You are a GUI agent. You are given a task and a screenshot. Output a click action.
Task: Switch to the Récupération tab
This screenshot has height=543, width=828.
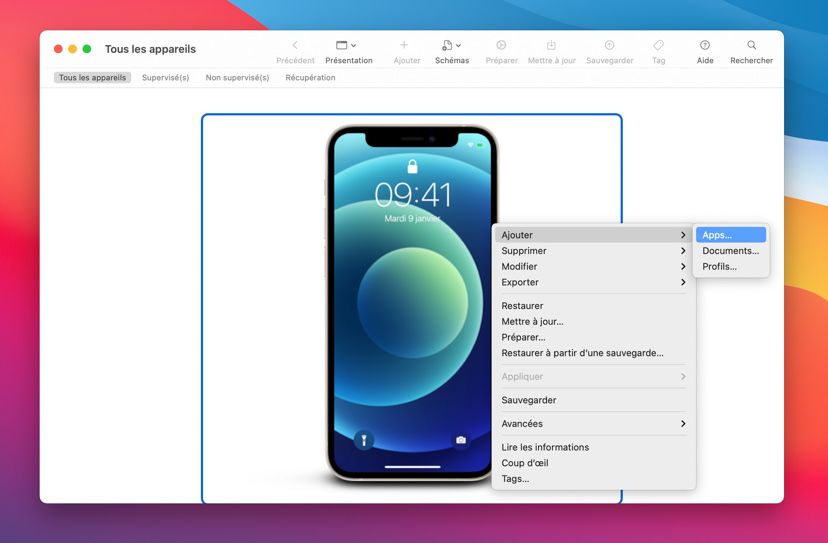coord(310,78)
